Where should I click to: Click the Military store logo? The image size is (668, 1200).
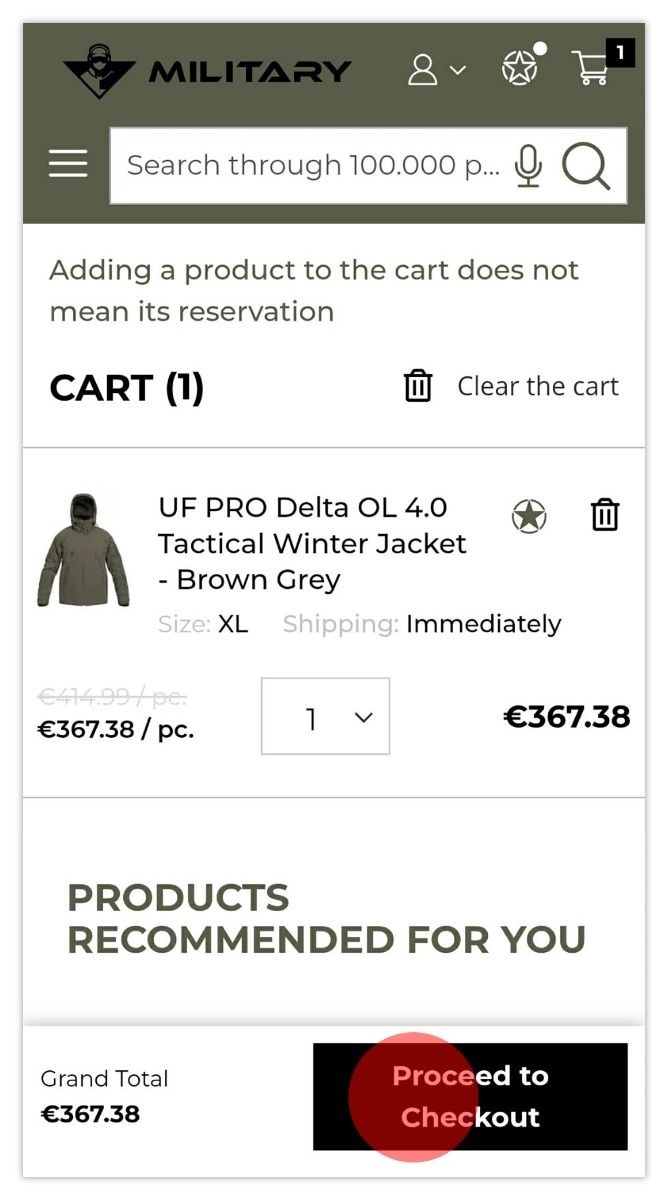(x=207, y=71)
